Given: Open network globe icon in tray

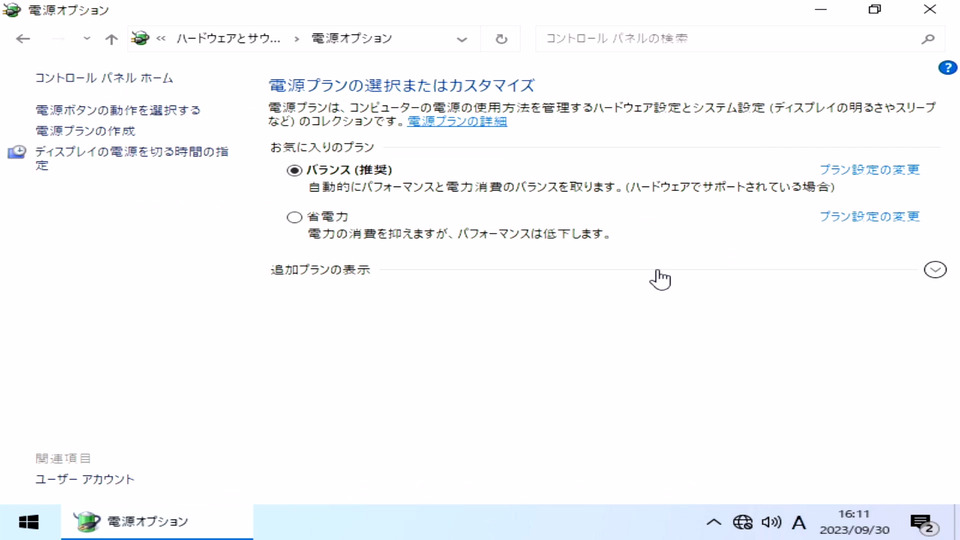Looking at the screenshot, I should pos(743,522).
